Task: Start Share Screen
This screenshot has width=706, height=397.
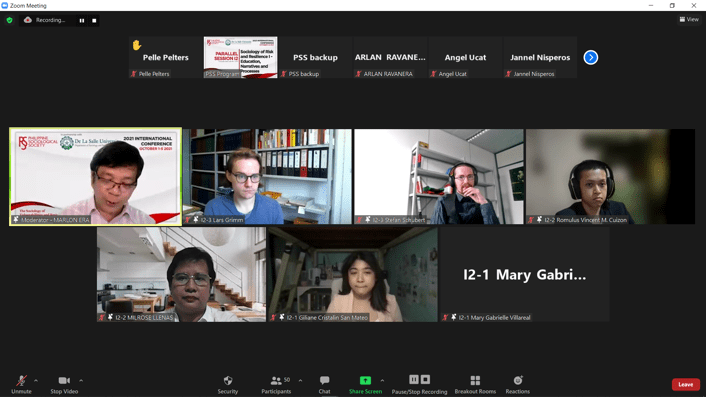Action: (x=365, y=384)
